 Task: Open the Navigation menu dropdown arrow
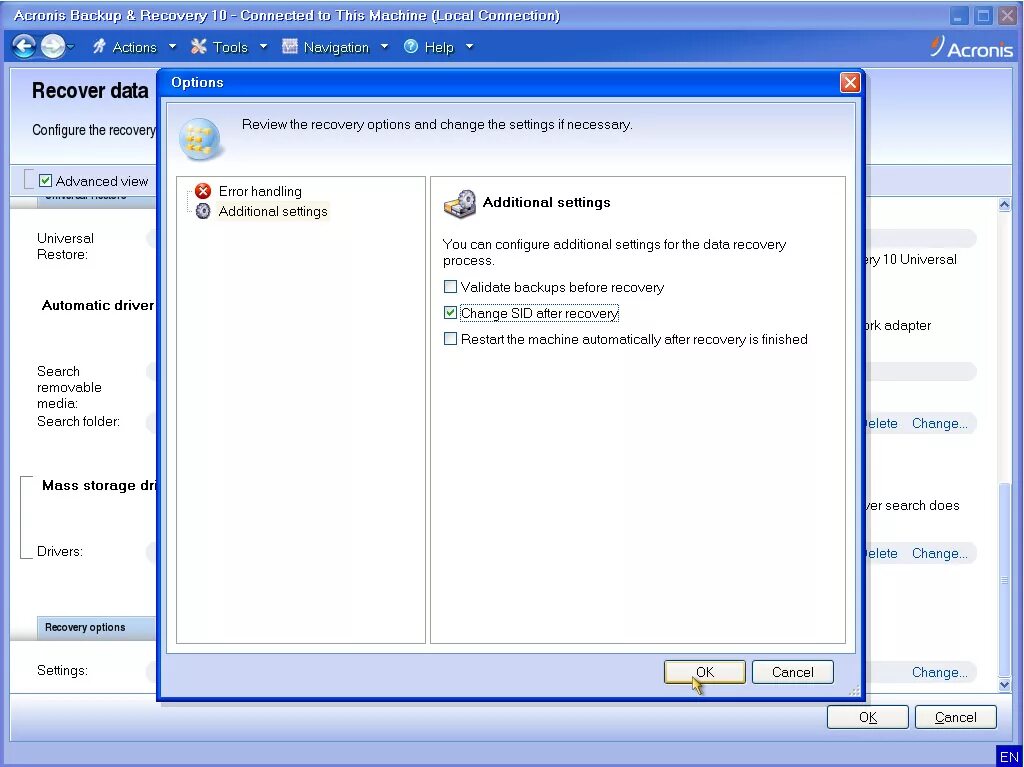[384, 46]
